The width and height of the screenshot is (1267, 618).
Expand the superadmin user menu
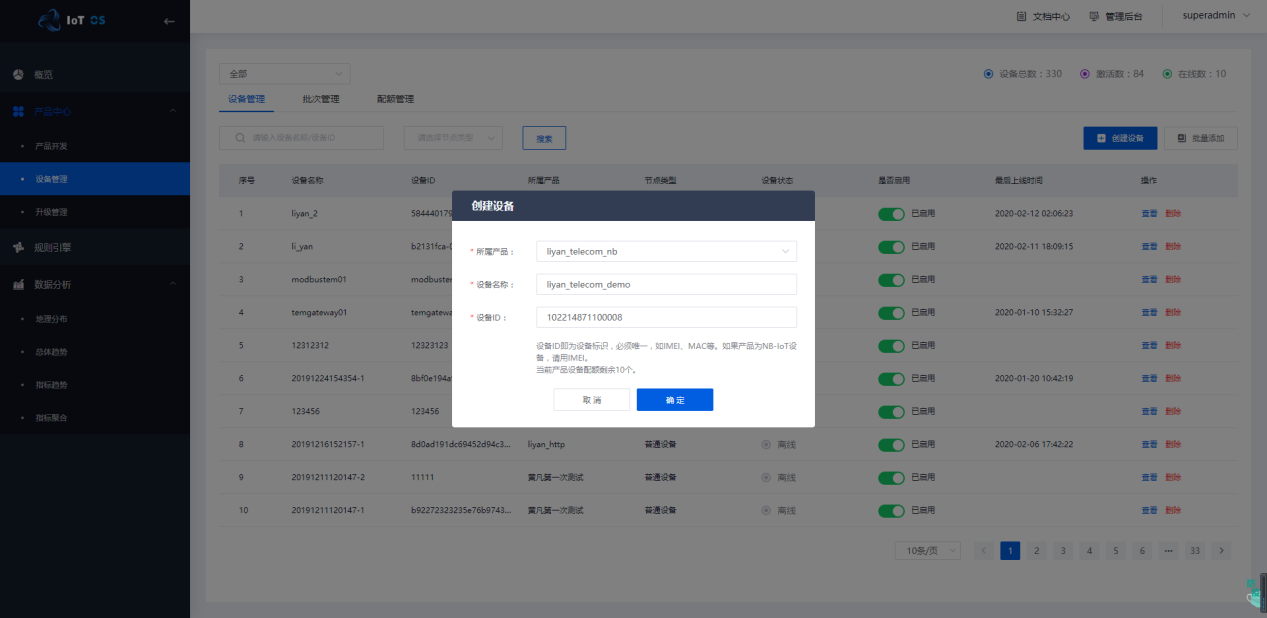pyautogui.click(x=1215, y=16)
